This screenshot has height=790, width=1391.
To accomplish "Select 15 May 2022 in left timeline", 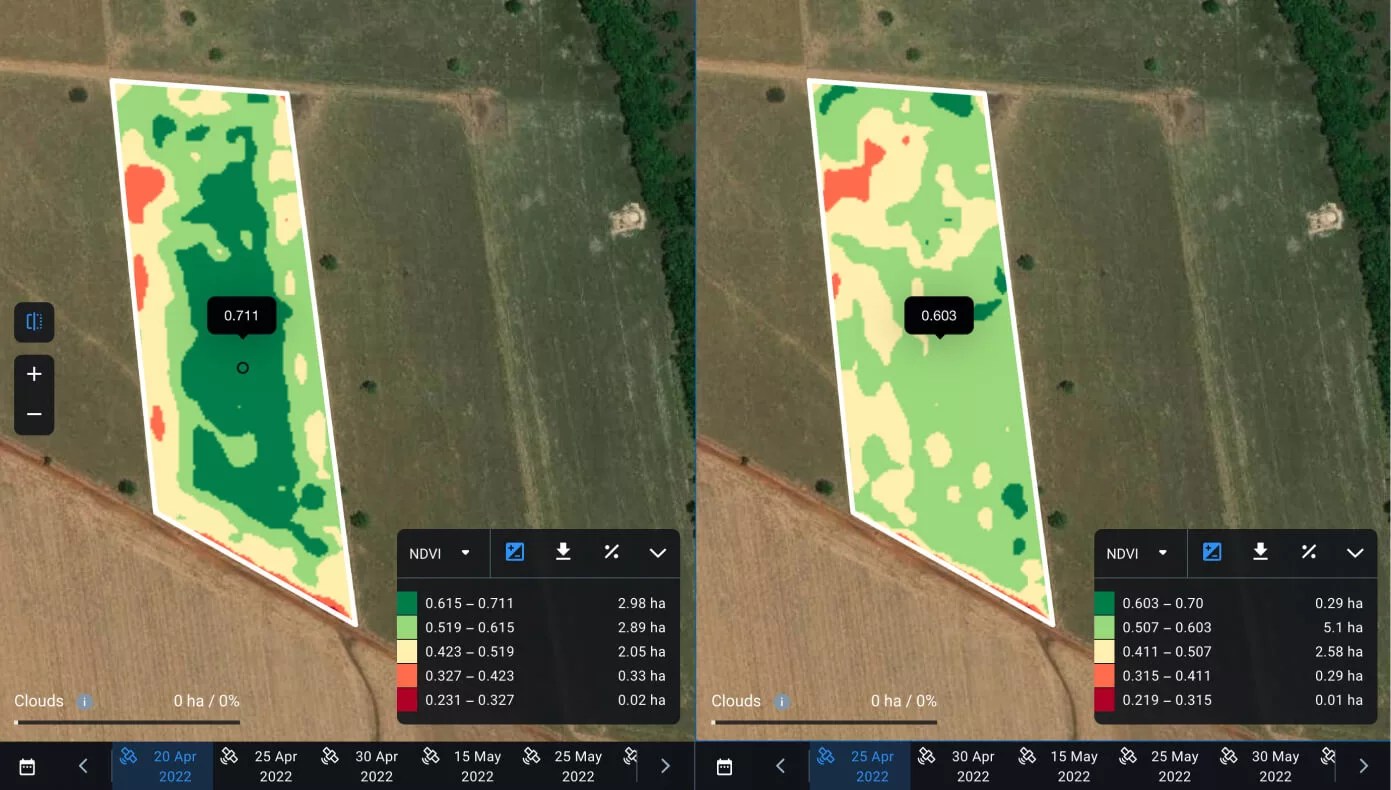I will click(465, 766).
